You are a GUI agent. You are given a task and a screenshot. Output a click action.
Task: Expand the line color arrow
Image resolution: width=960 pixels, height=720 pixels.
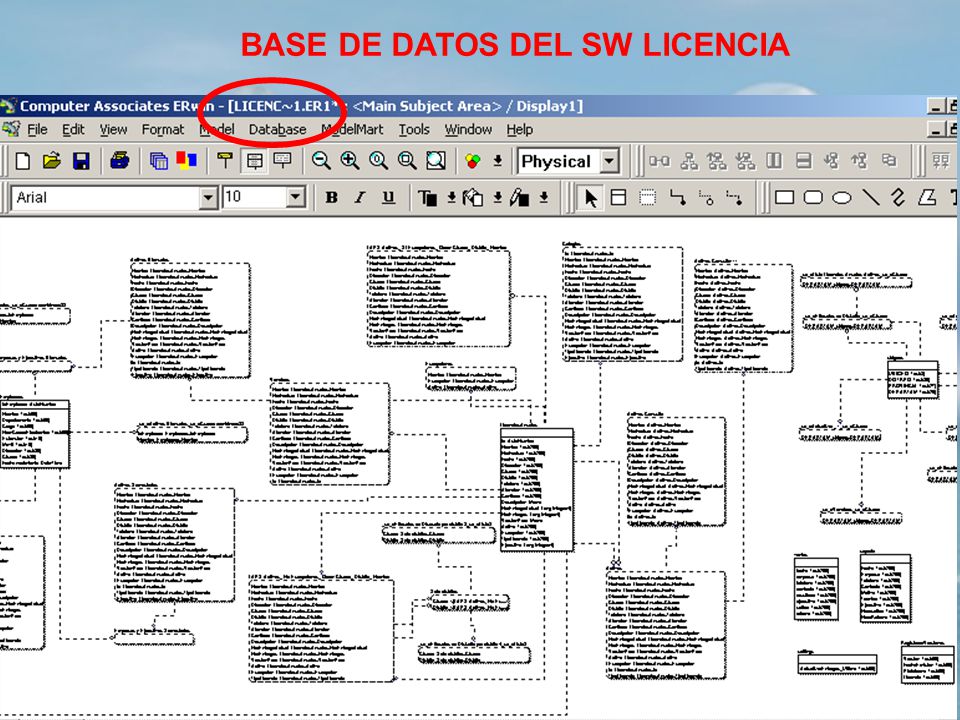click(544, 197)
